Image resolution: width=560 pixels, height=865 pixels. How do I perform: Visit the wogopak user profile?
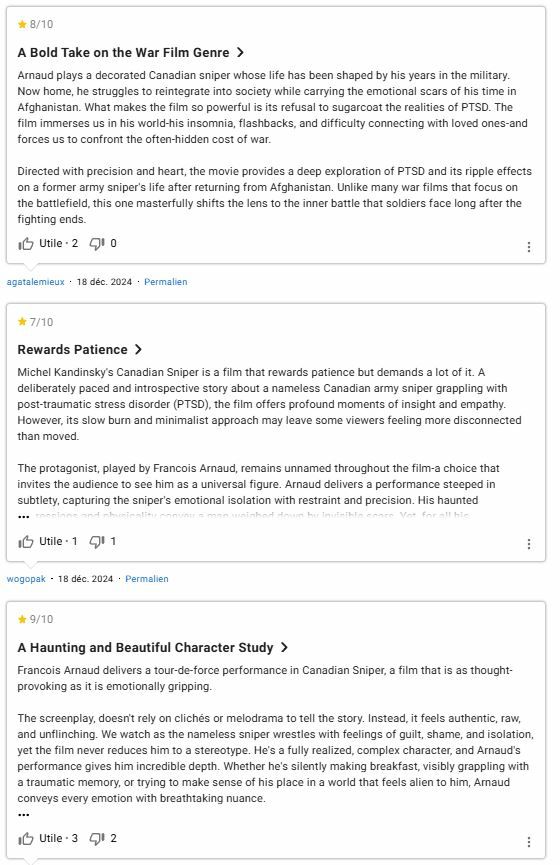(x=26, y=579)
